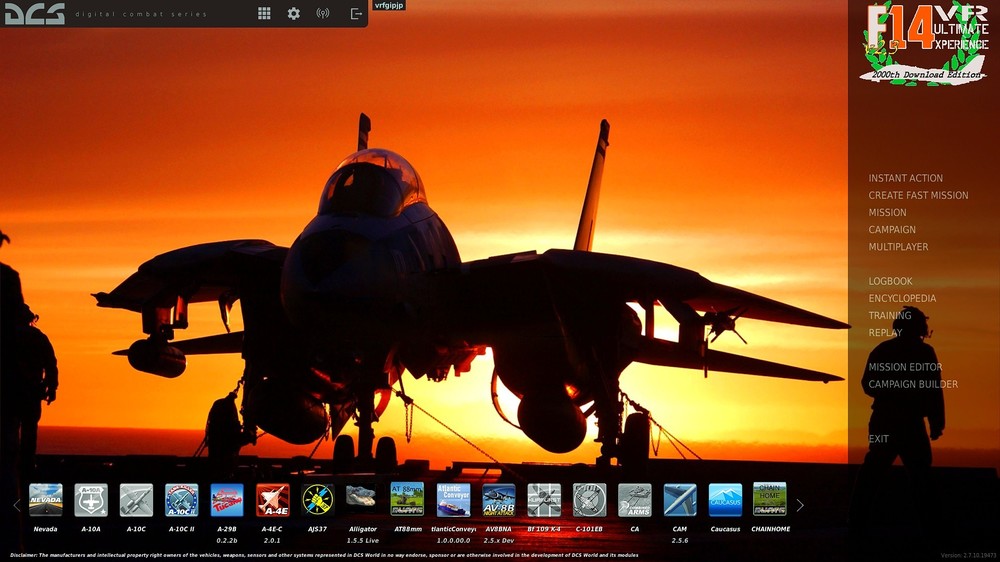1000x562 pixels.
Task: Open the module manager grid icon
Action: click(x=264, y=14)
